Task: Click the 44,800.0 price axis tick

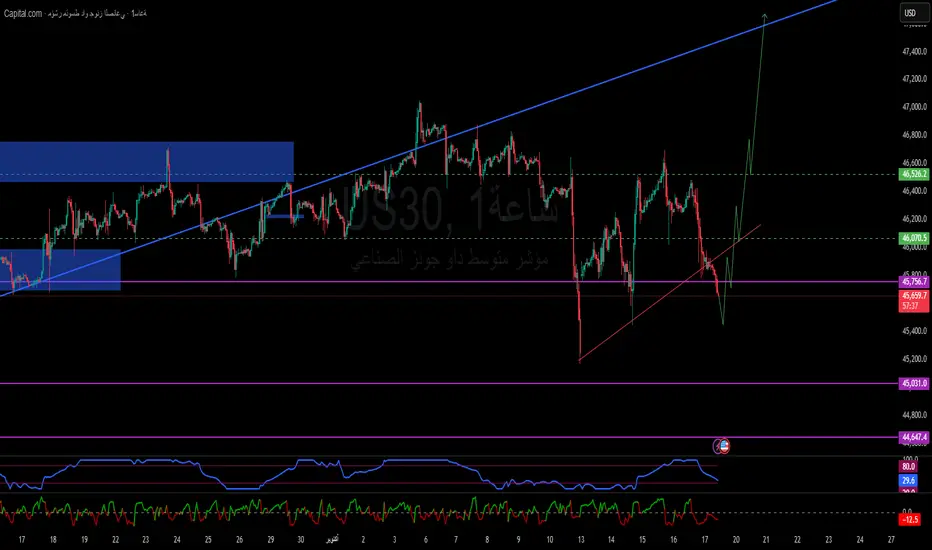Action: [914, 414]
